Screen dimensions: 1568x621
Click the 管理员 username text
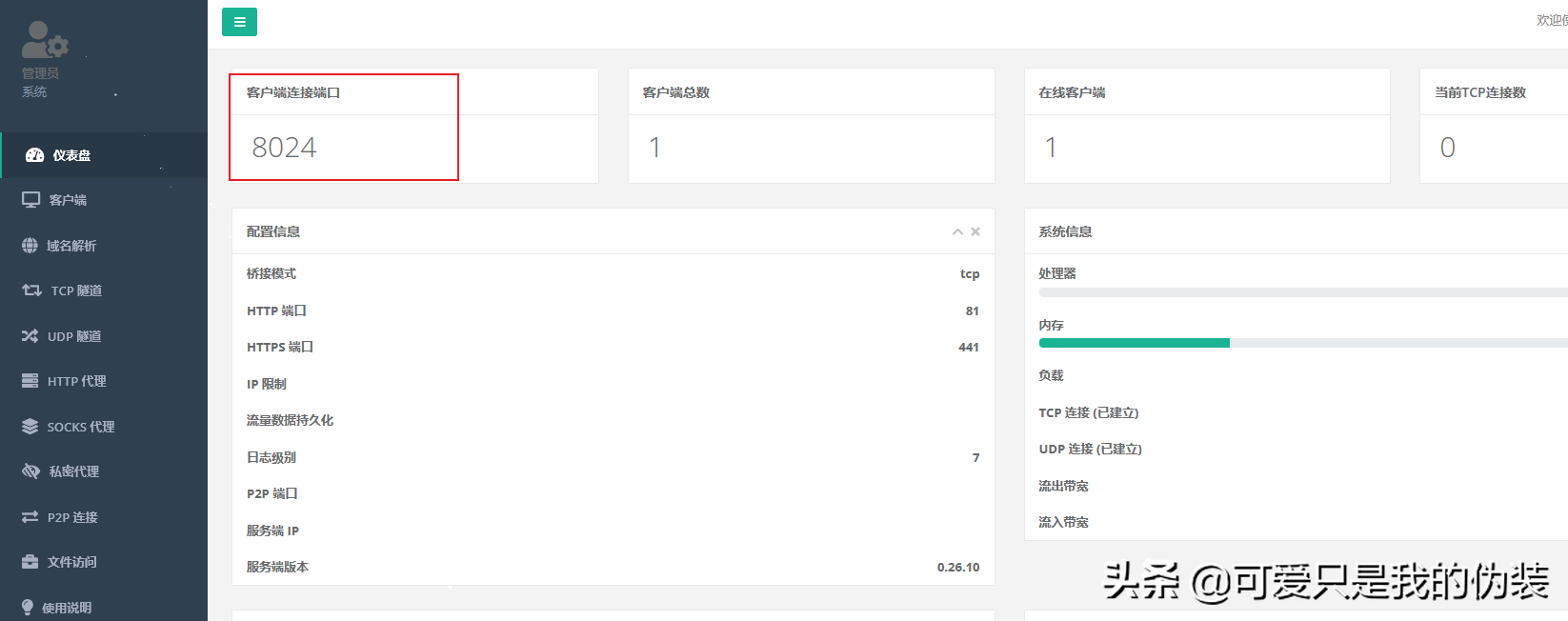tap(40, 73)
